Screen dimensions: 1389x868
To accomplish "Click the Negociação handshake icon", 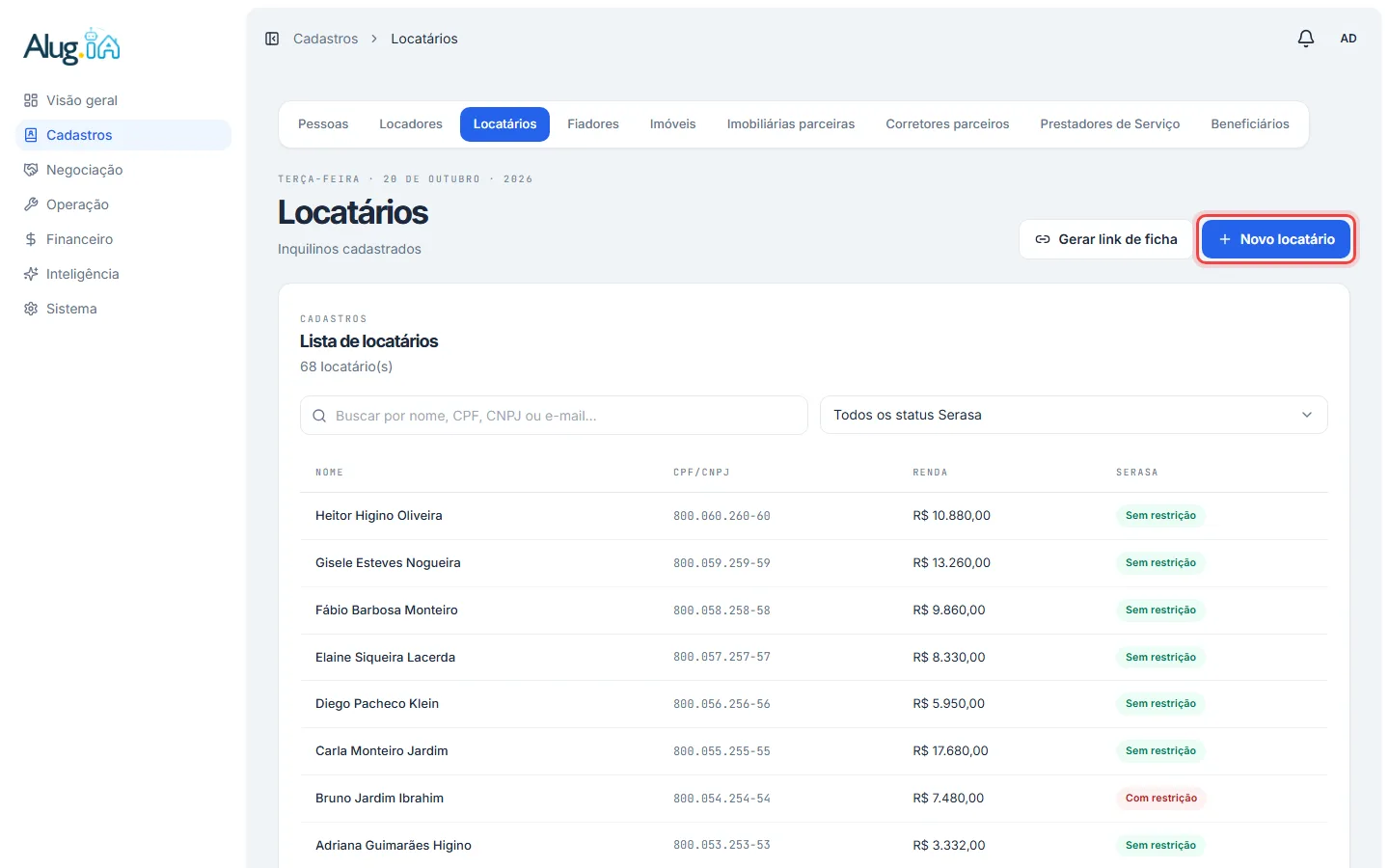I will click(31, 170).
